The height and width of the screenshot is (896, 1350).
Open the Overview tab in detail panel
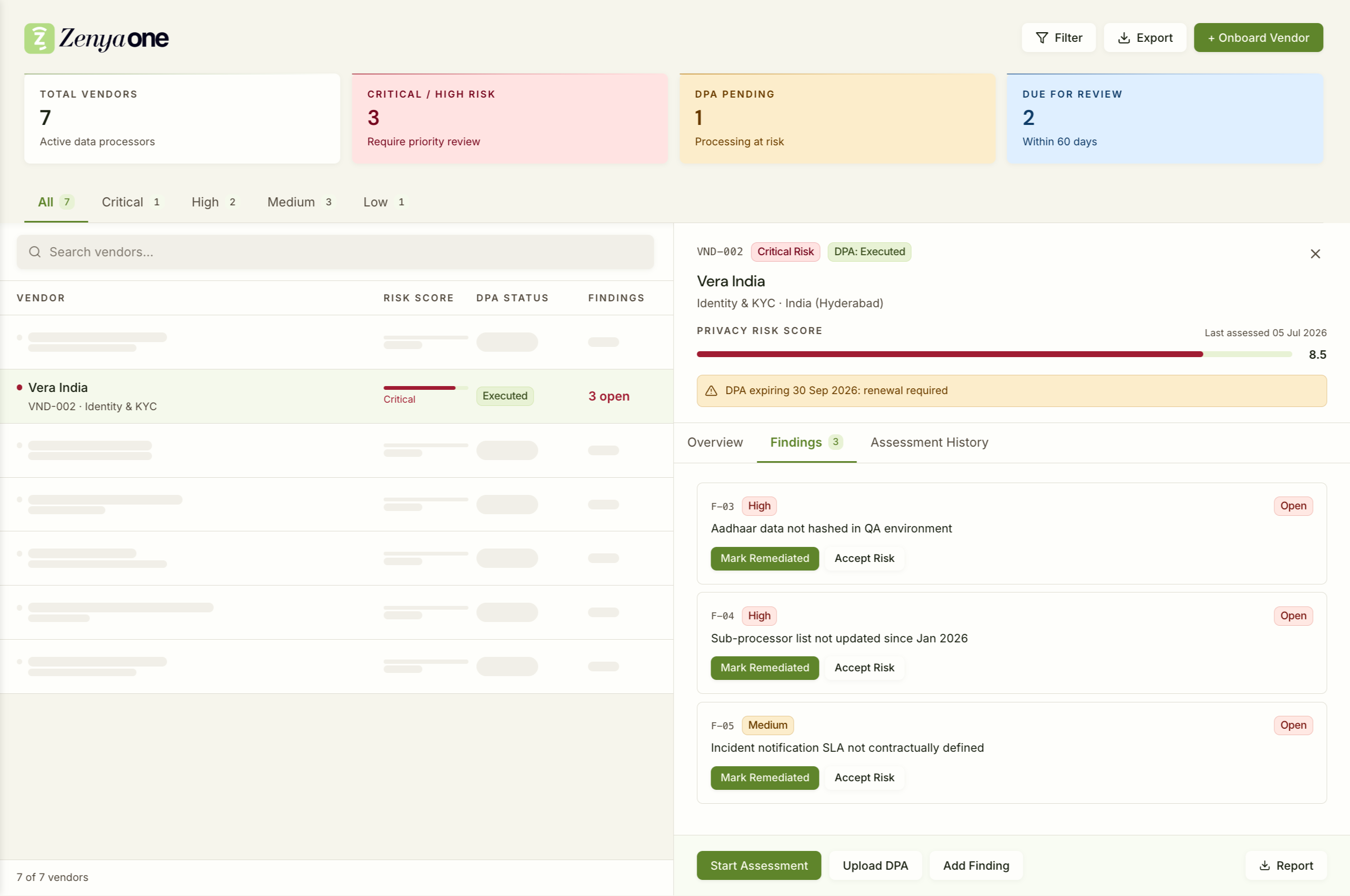tap(714, 442)
